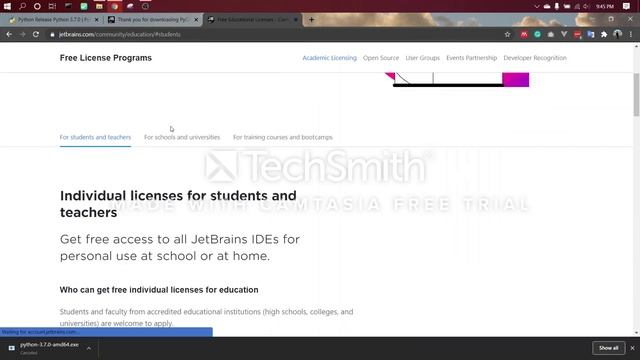Select For schools and universities tab
The height and width of the screenshot is (360, 640).
point(182,137)
